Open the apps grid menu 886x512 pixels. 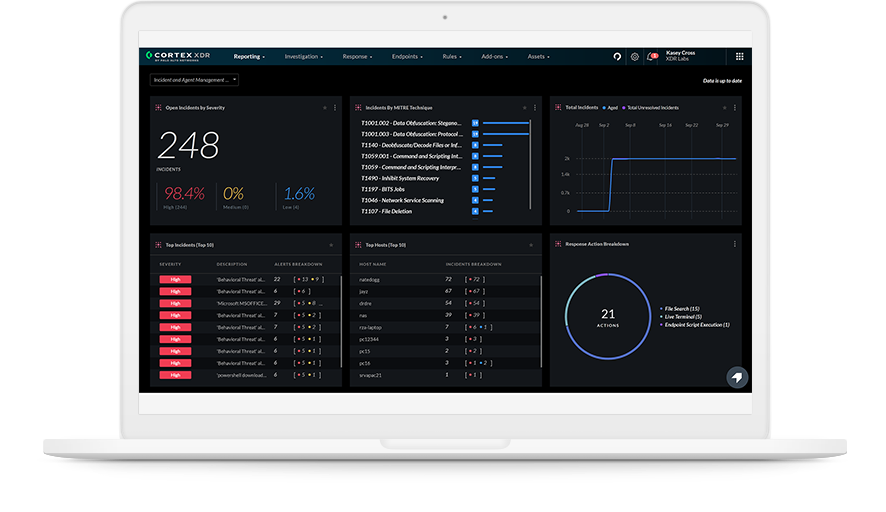pos(739,57)
